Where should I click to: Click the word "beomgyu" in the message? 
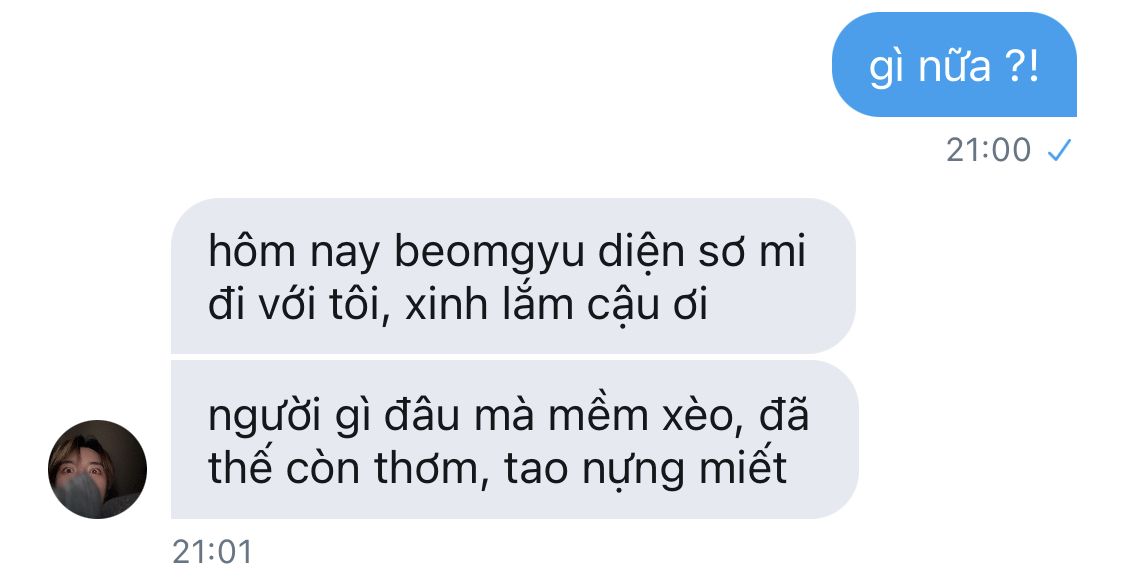pyautogui.click(x=489, y=254)
